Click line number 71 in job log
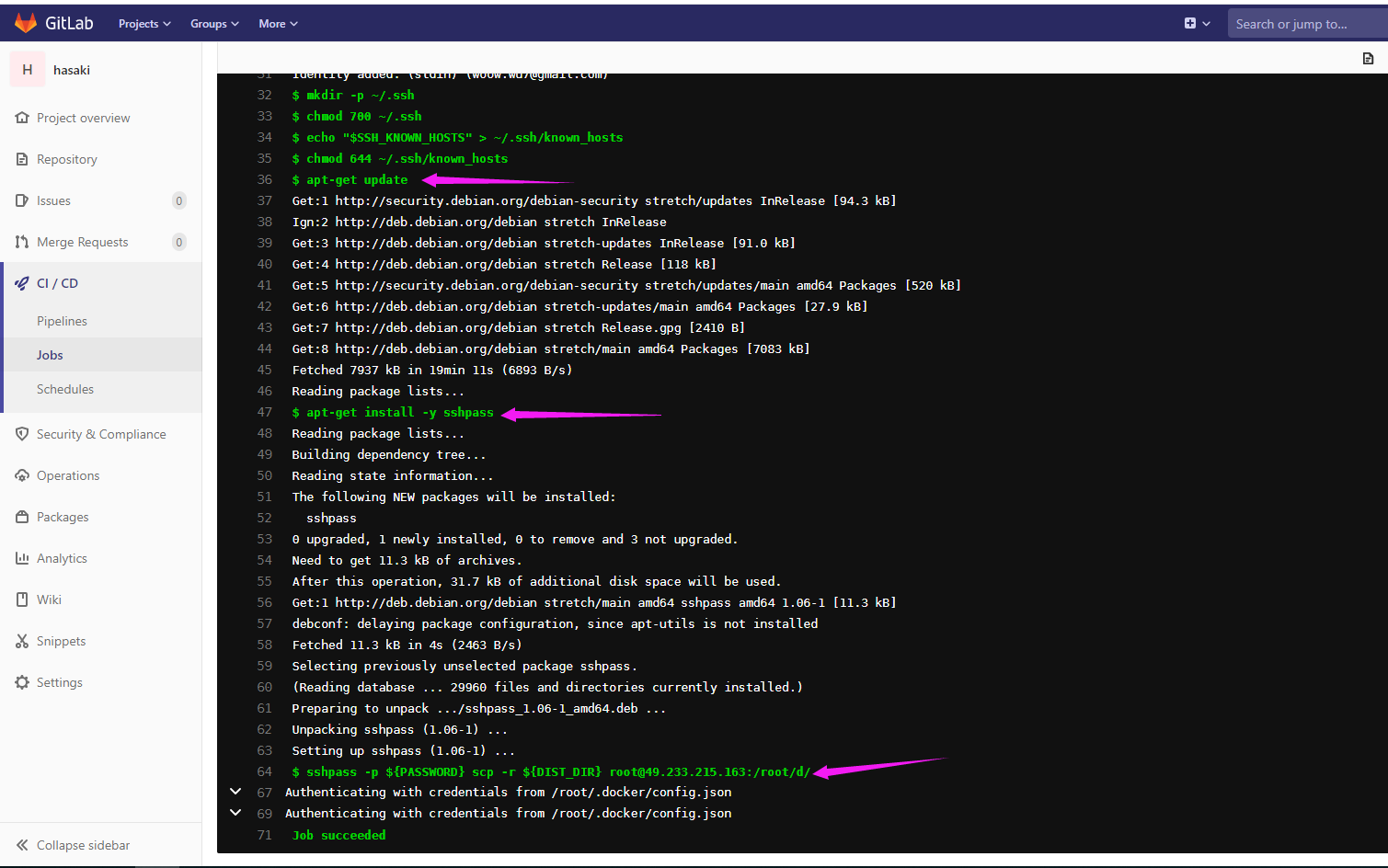 pyautogui.click(x=265, y=835)
